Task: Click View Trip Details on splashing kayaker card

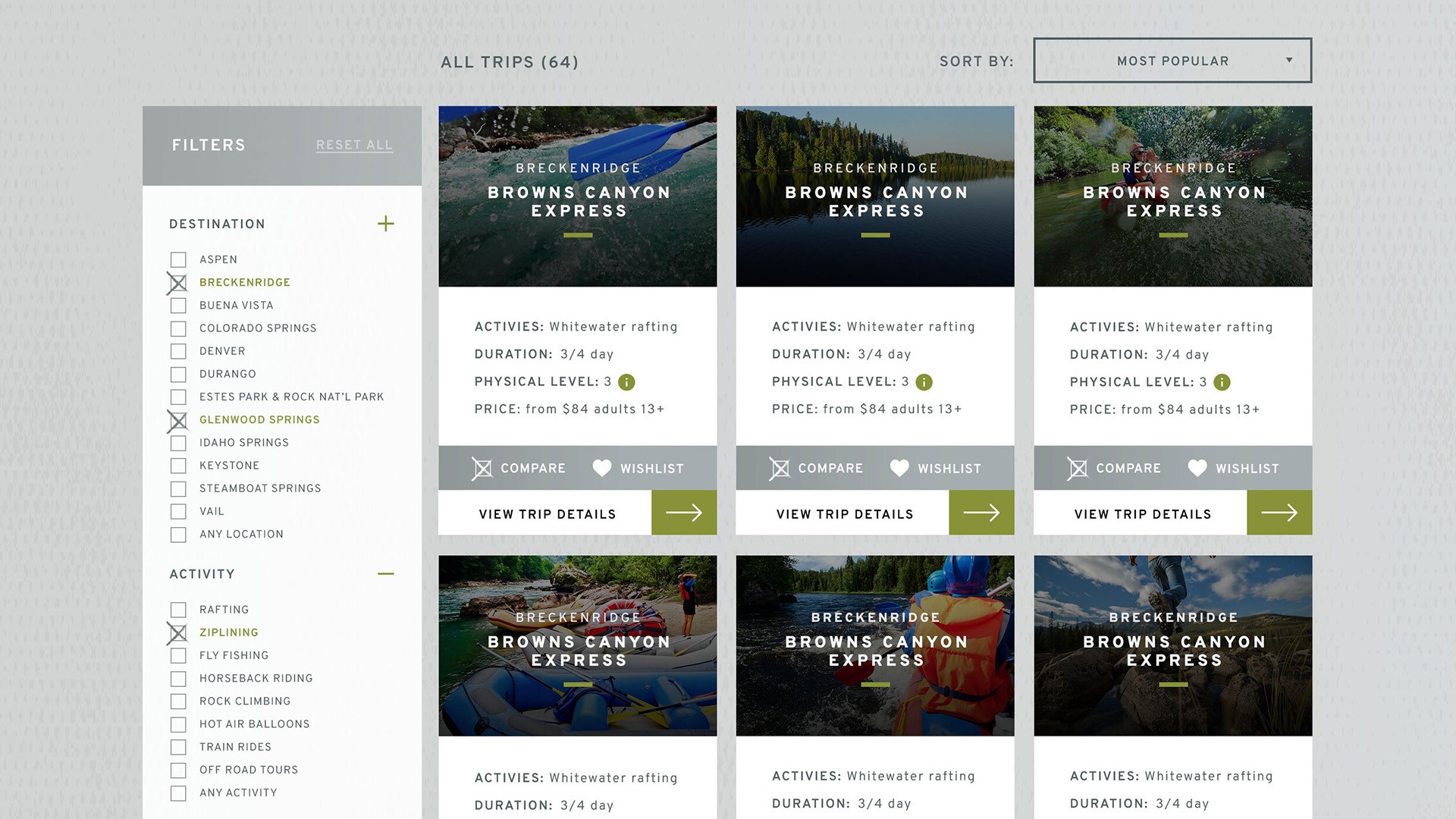Action: tap(1143, 514)
